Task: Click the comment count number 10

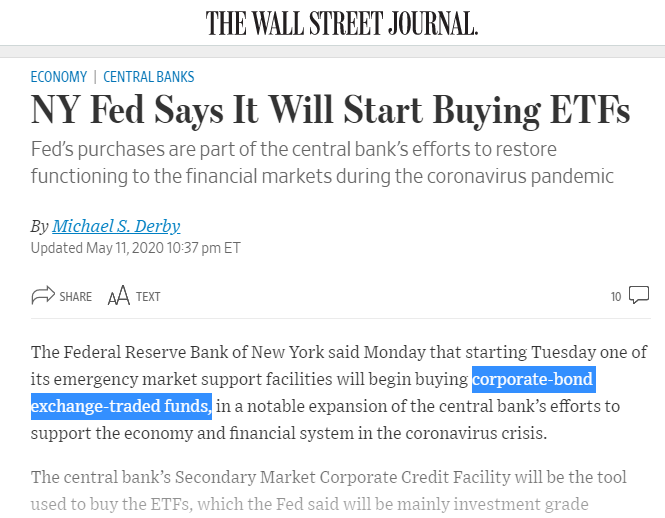Action: [x=616, y=297]
